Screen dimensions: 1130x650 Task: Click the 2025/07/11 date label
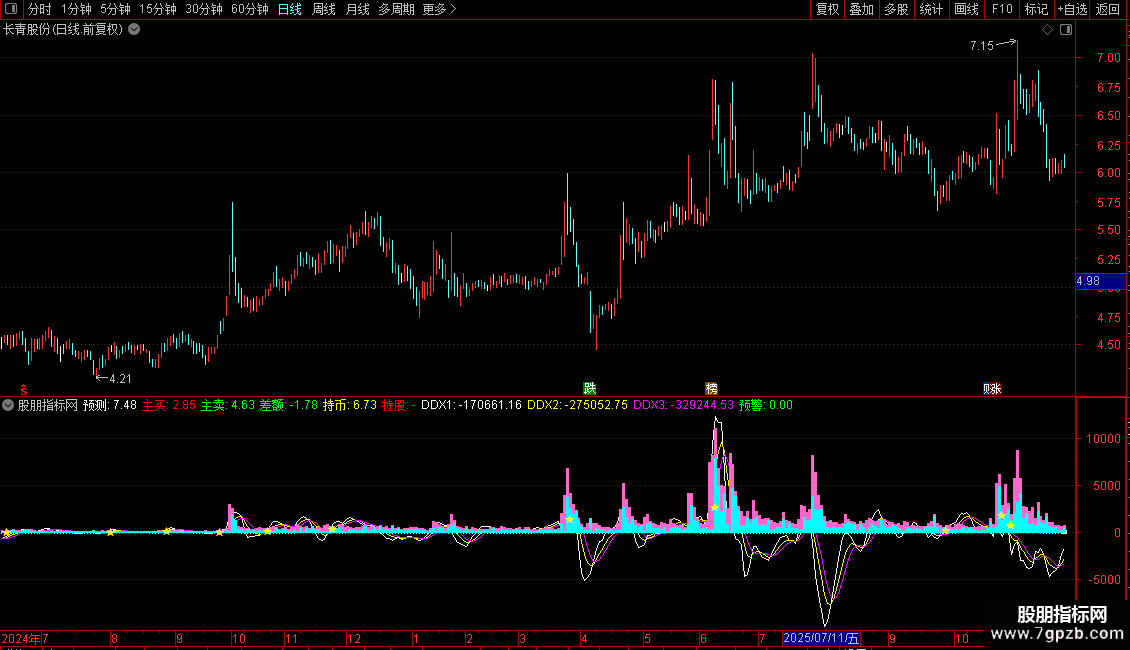(x=821, y=638)
